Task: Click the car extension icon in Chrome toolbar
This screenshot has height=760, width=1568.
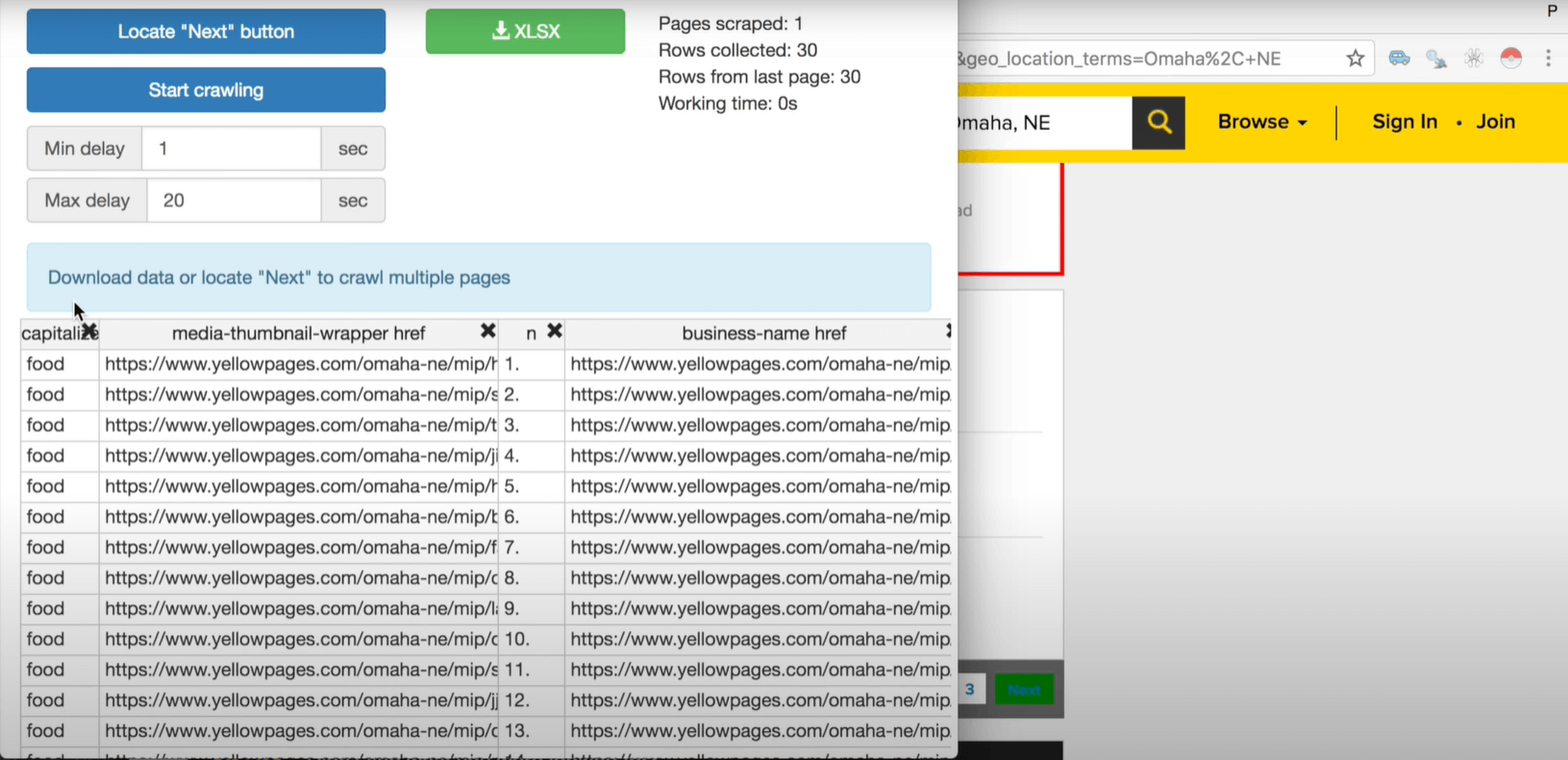Action: pyautogui.click(x=1400, y=59)
